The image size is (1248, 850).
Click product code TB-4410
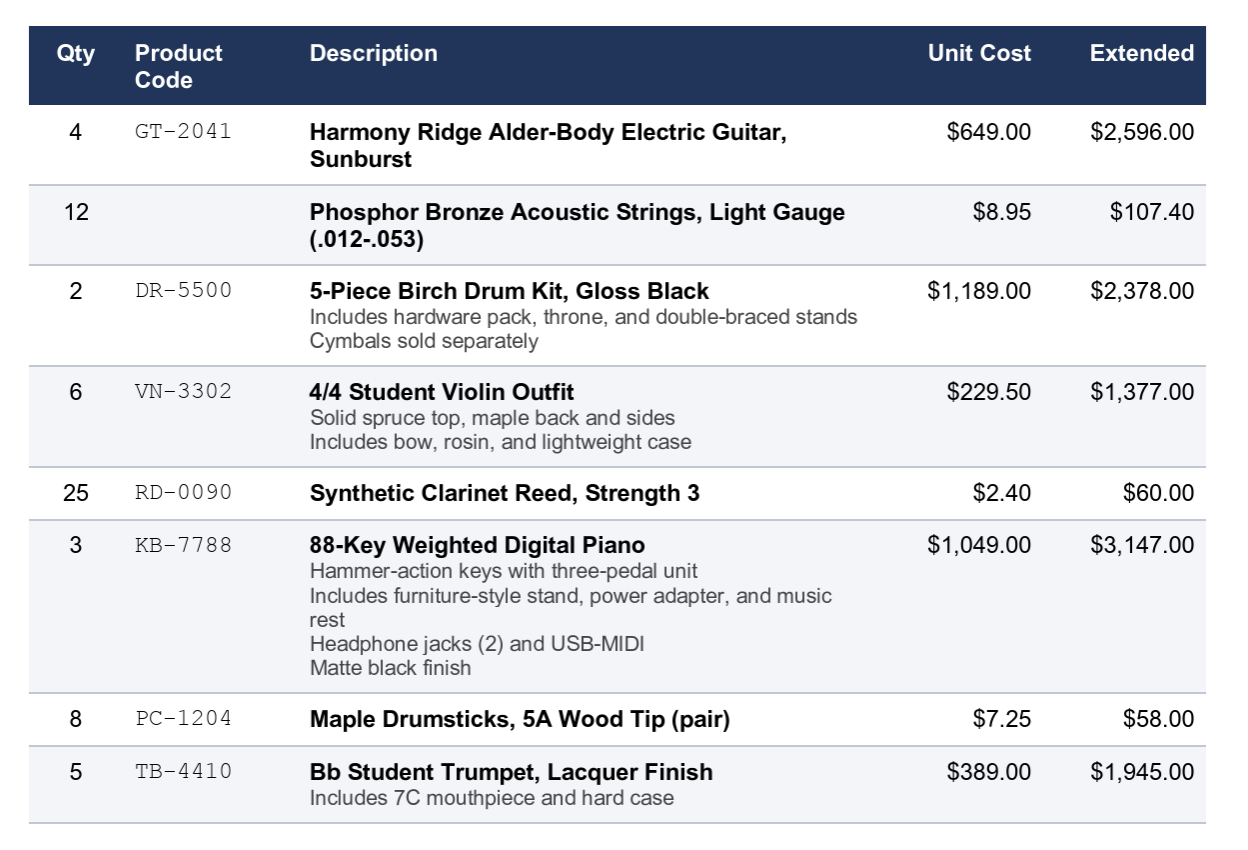[183, 771]
